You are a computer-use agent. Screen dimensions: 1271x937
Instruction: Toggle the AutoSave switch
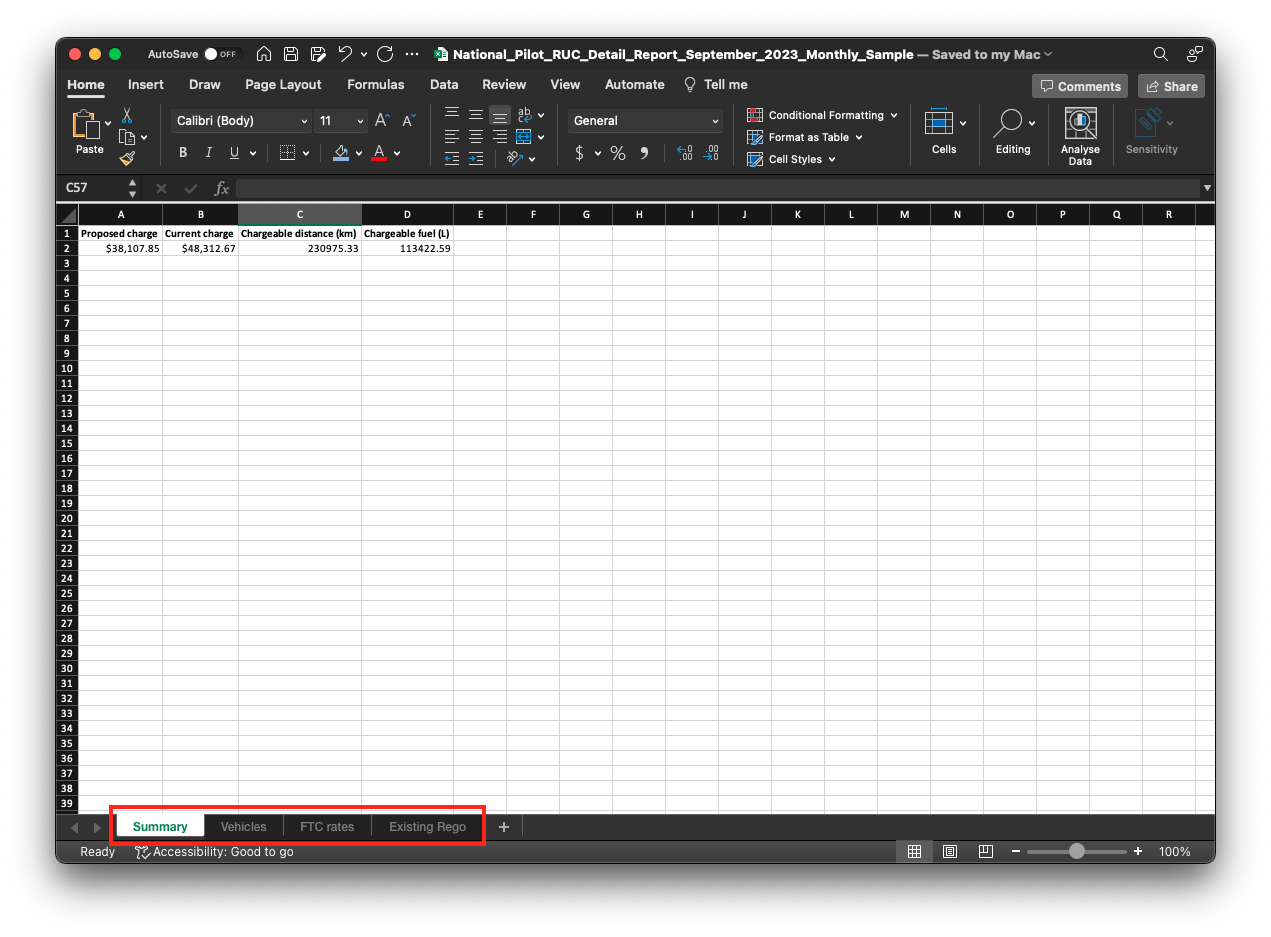tap(219, 55)
